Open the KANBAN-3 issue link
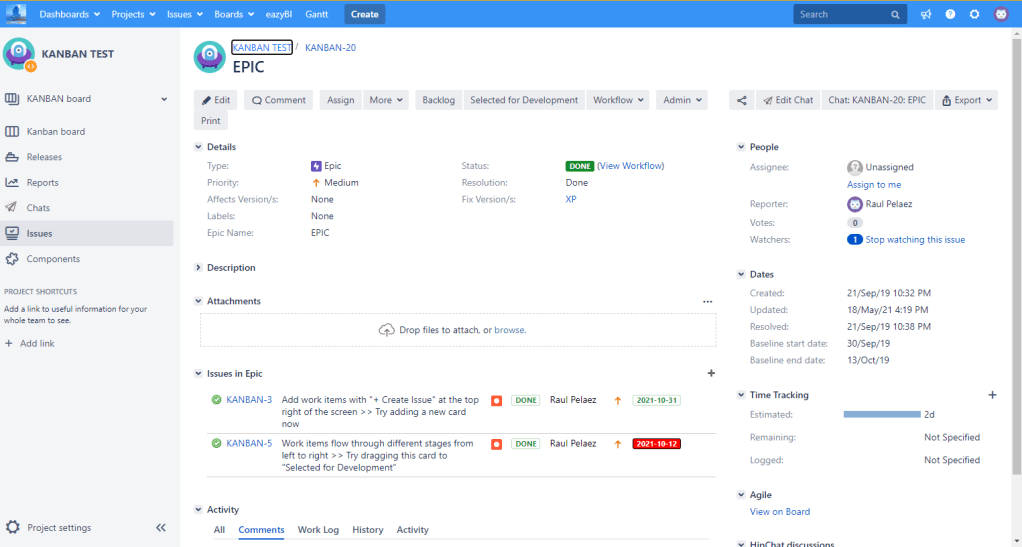This screenshot has width=1022, height=547. pos(249,400)
